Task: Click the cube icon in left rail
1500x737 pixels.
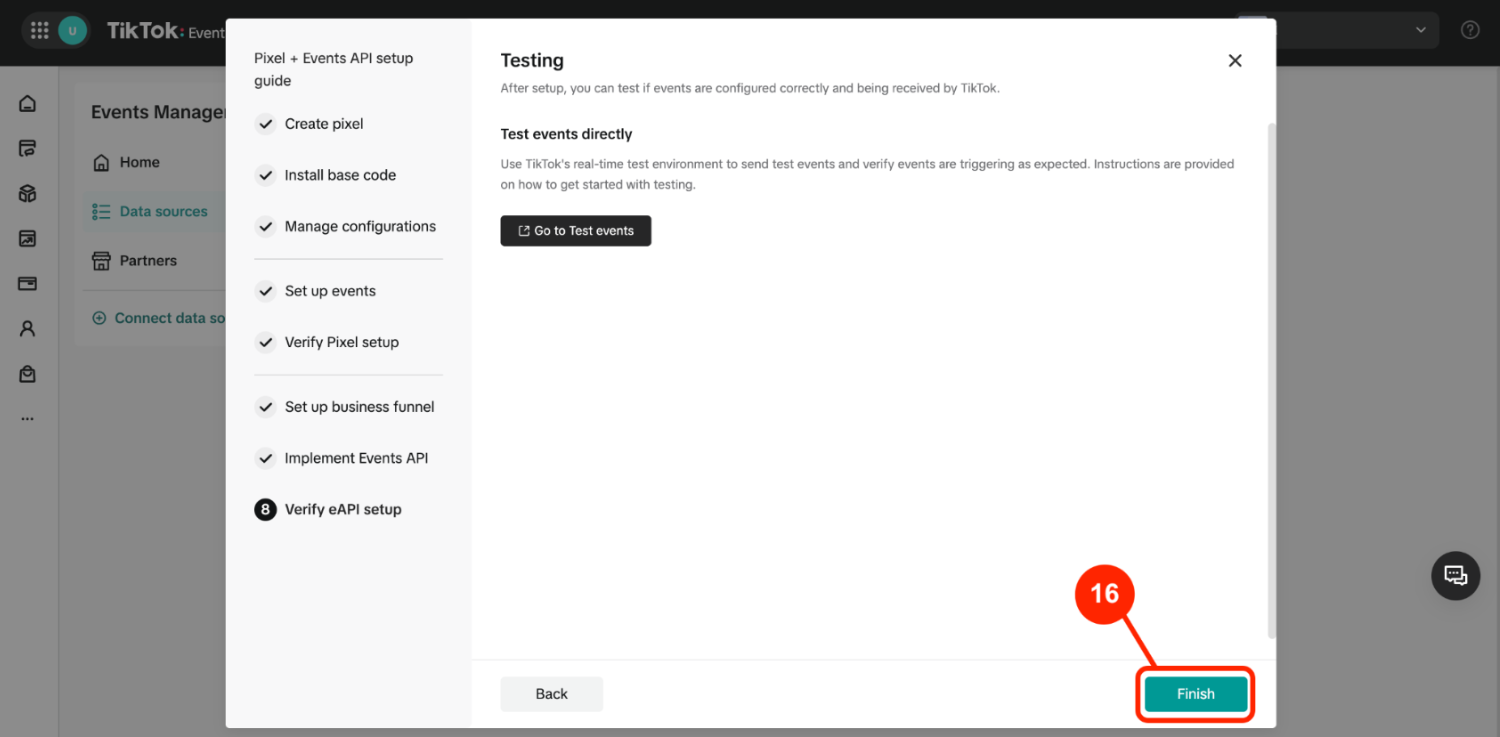Action: 28,194
